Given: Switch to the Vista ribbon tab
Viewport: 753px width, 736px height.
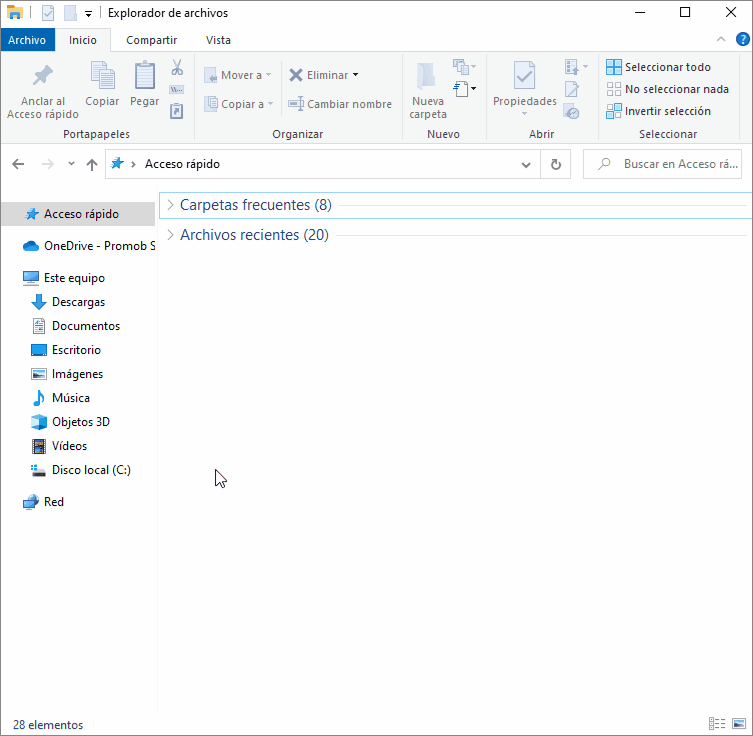Looking at the screenshot, I should (x=218, y=40).
